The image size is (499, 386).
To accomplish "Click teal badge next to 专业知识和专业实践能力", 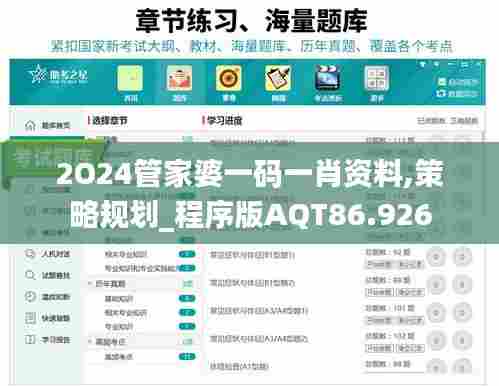I will tap(187, 268).
